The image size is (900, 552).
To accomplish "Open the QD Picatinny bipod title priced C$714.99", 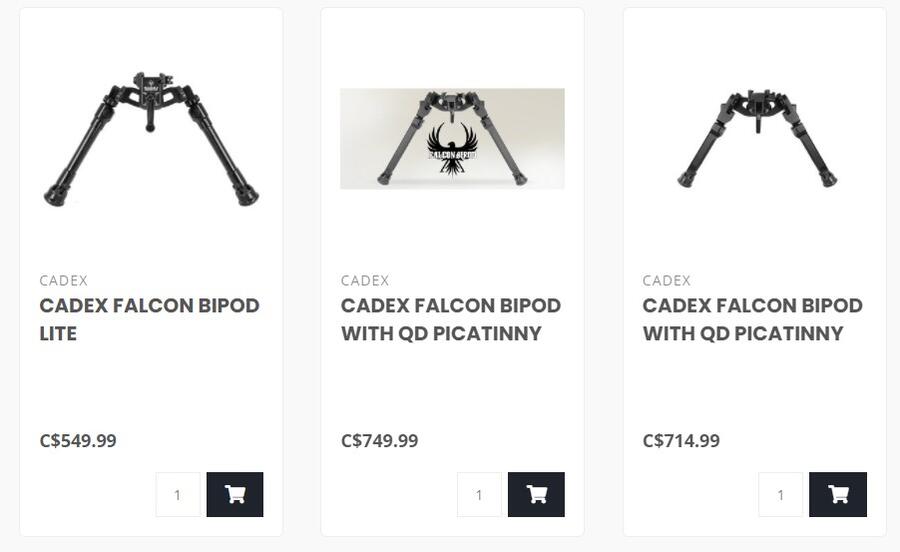I will coord(752,319).
